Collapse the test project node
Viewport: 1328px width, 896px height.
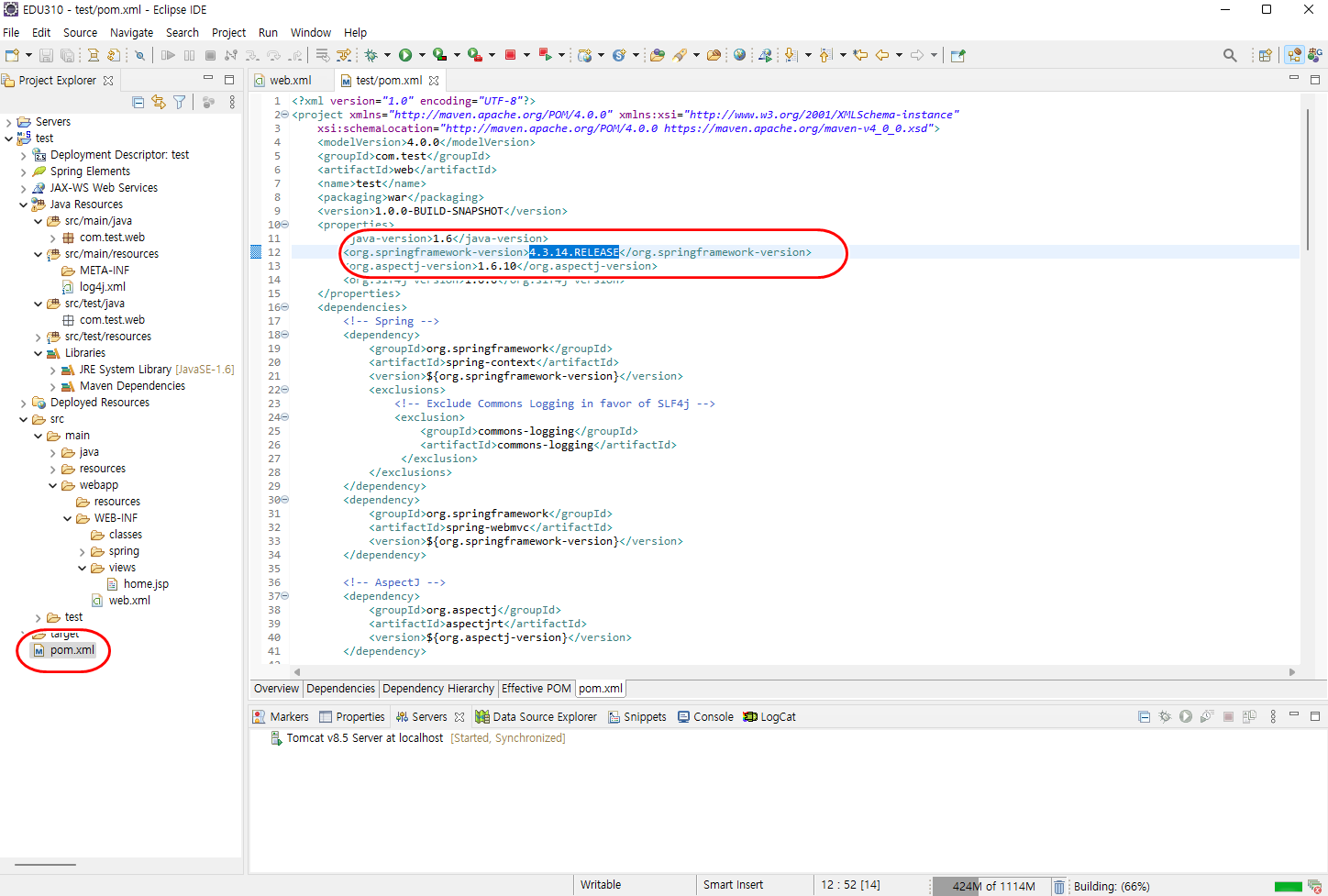[x=9, y=138]
